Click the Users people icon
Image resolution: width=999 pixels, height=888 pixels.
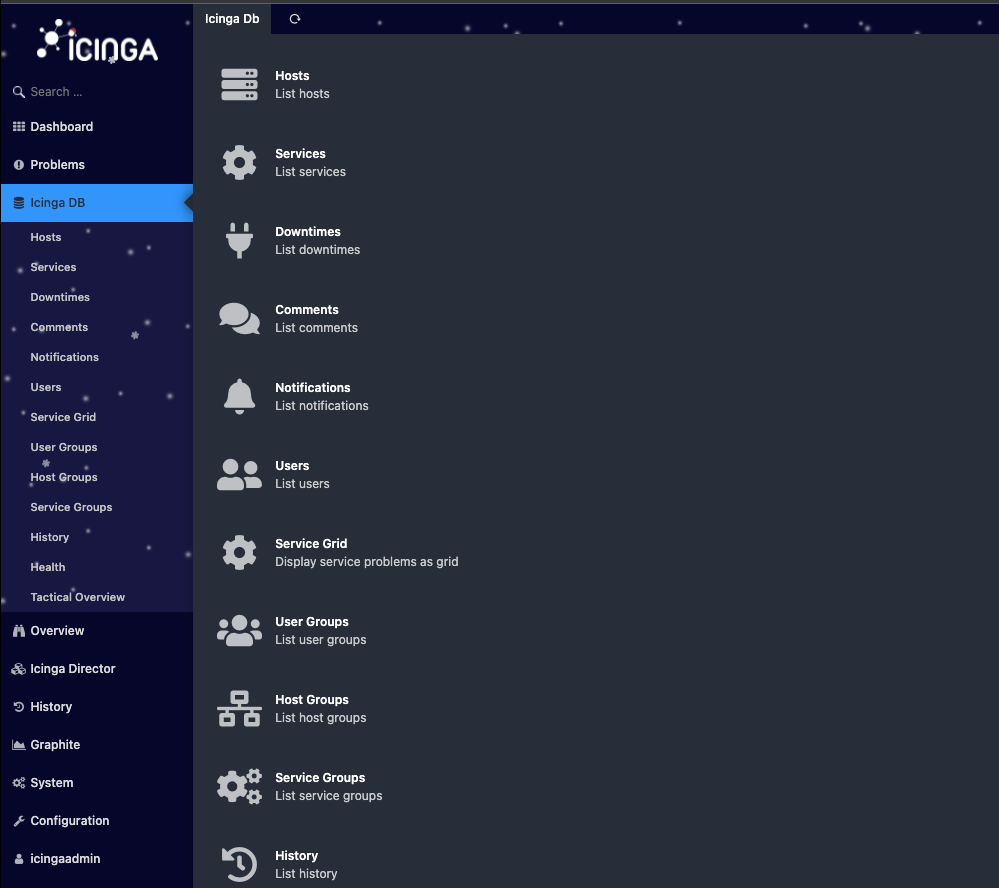pos(240,475)
